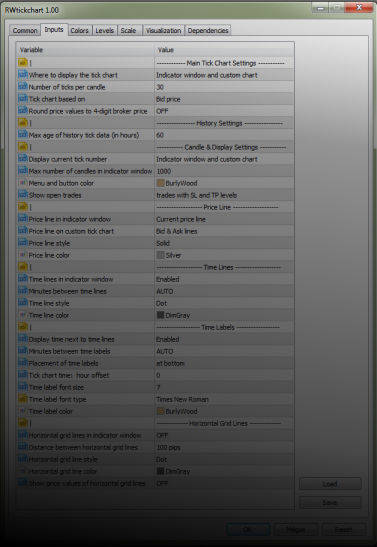The width and height of the screenshot is (377, 547).
Task: Click icon beside Time line style
Action: 23,303
